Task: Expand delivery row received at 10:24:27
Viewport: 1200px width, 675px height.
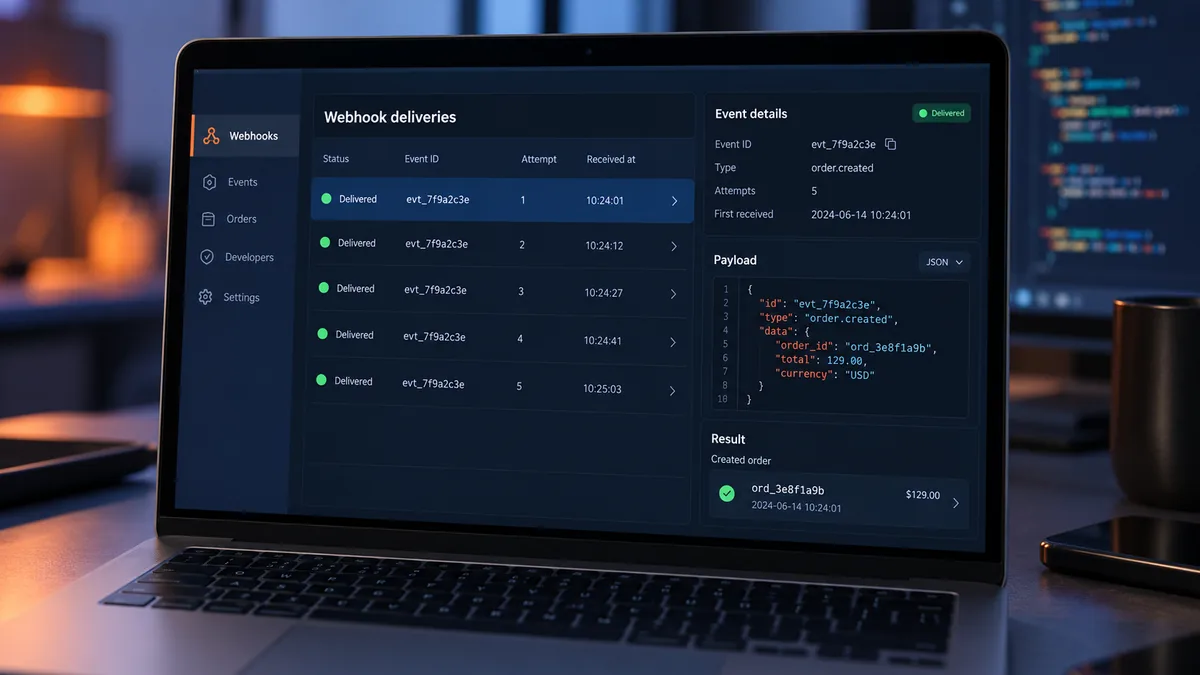Action: click(x=673, y=294)
